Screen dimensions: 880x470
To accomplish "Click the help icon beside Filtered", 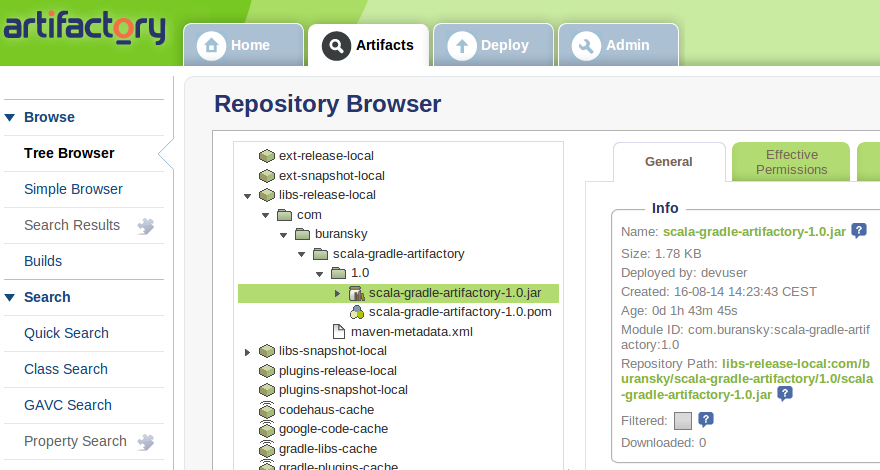I will [x=706, y=419].
